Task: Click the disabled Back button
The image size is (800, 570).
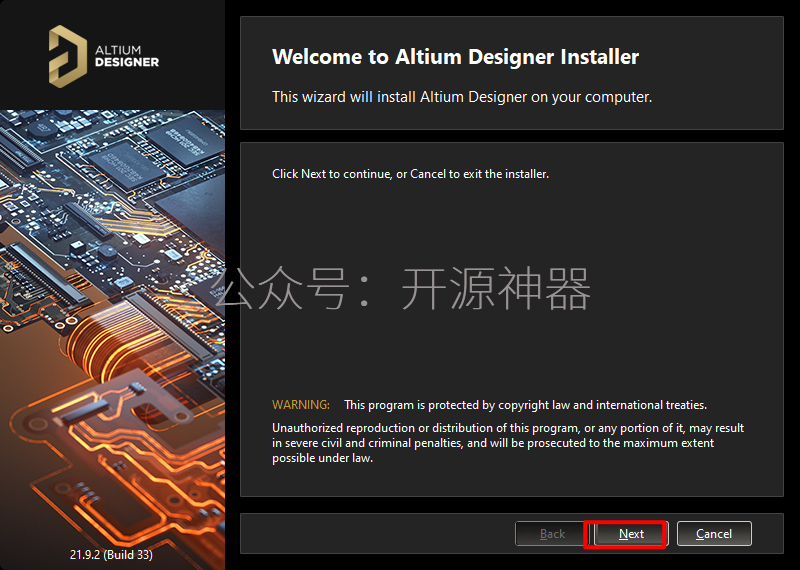Action: (552, 534)
